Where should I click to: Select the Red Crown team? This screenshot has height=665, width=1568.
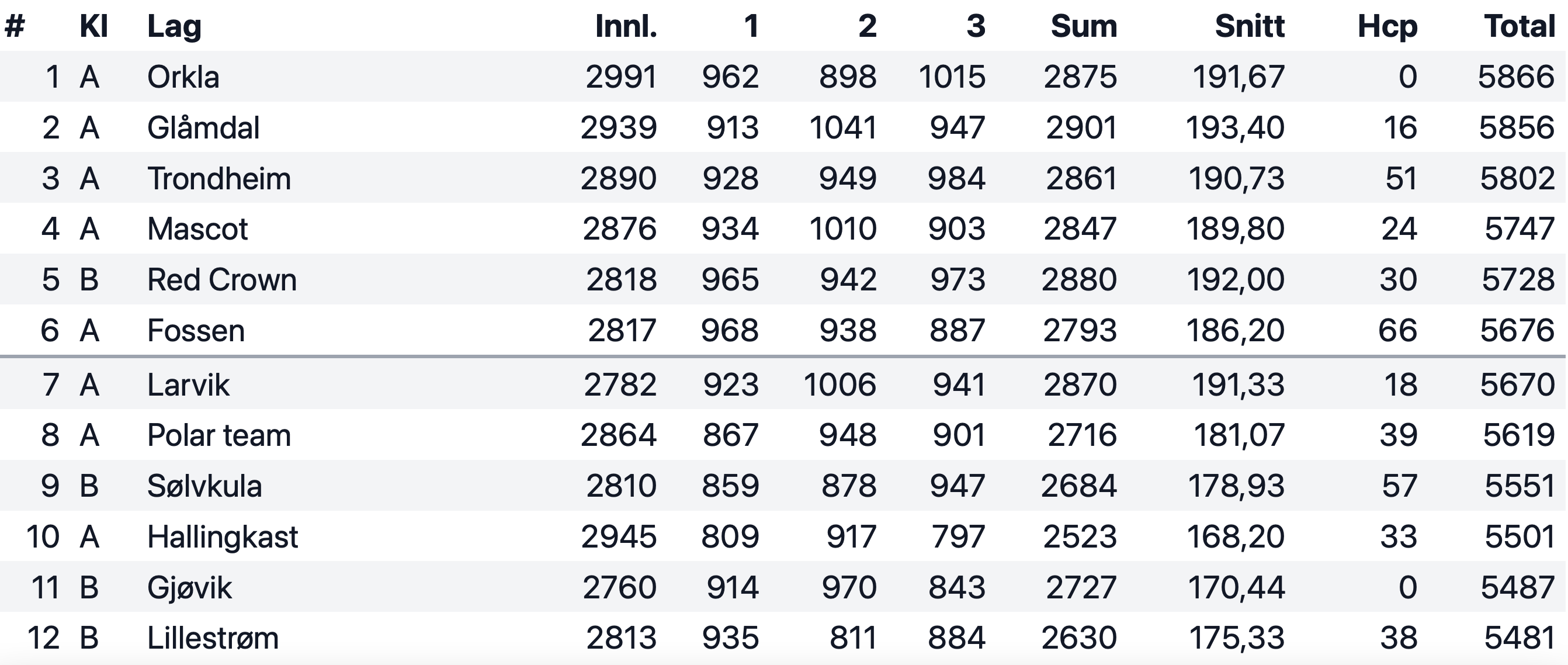pyautogui.click(x=221, y=279)
